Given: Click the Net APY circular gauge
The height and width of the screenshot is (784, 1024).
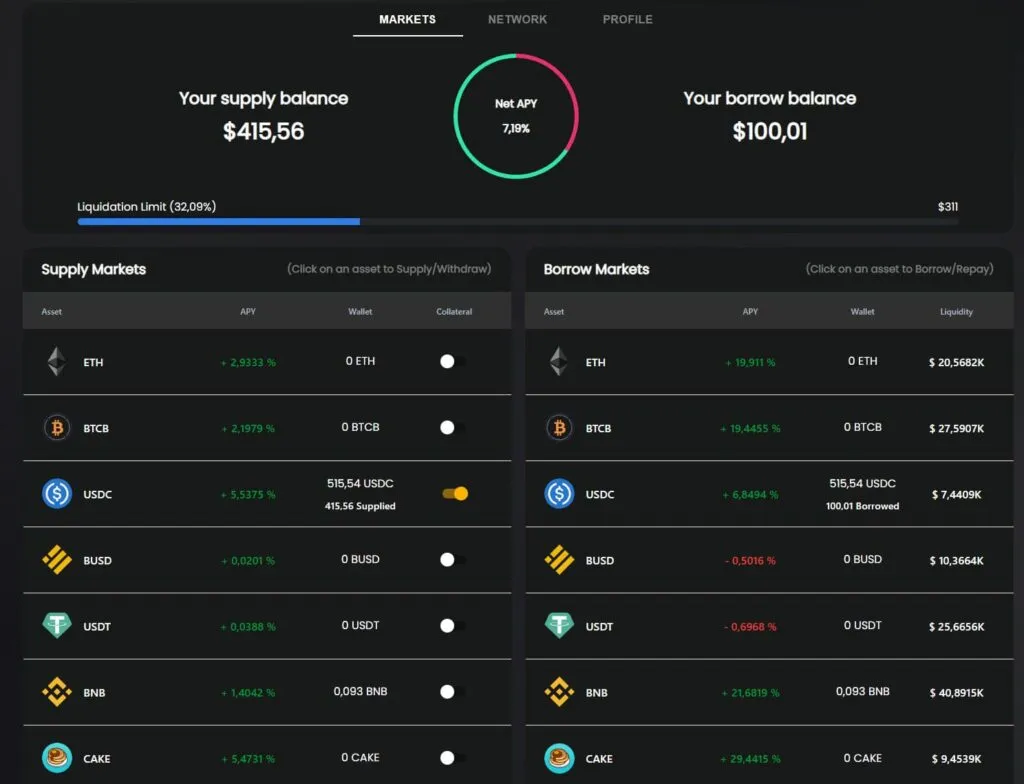Looking at the screenshot, I should coord(516,116).
